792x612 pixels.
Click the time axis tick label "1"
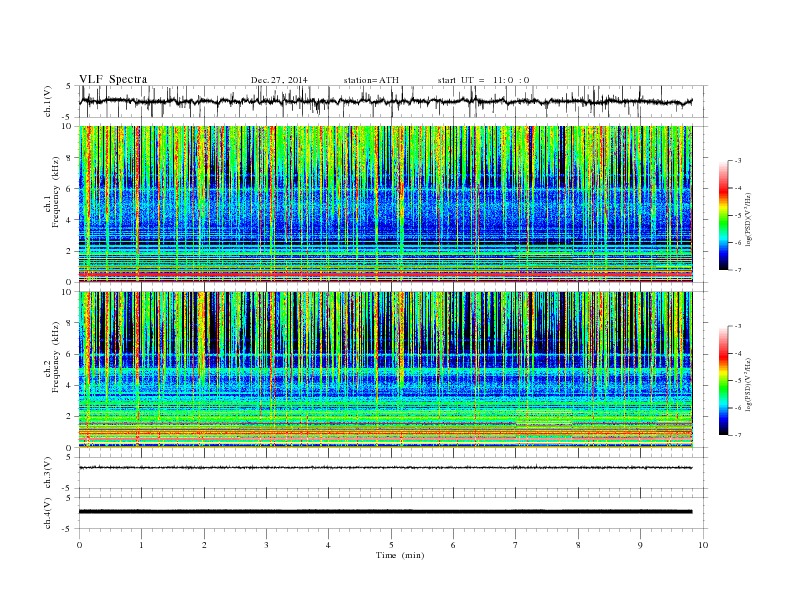coord(141,545)
